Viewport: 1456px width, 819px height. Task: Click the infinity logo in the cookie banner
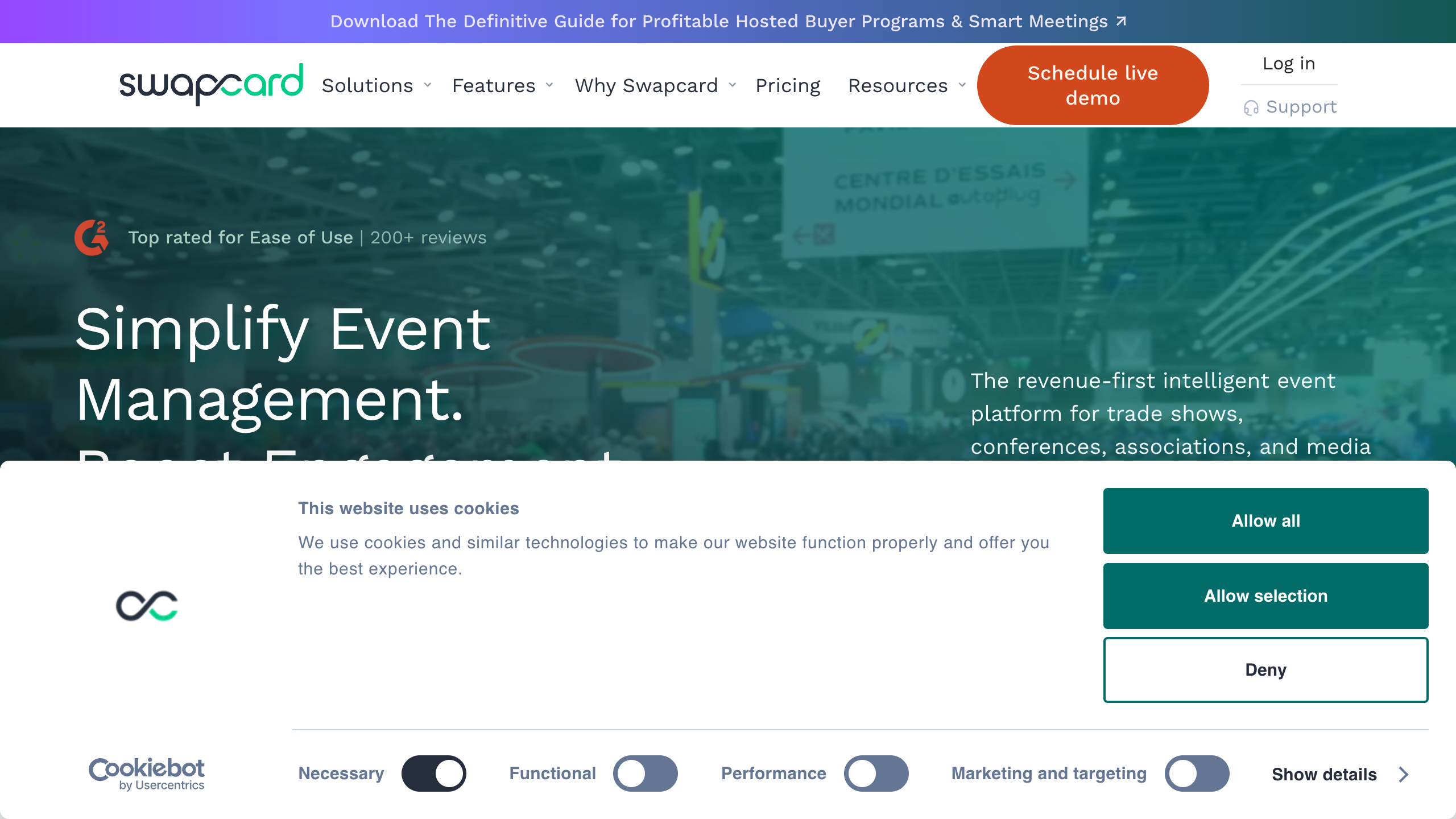click(x=146, y=606)
